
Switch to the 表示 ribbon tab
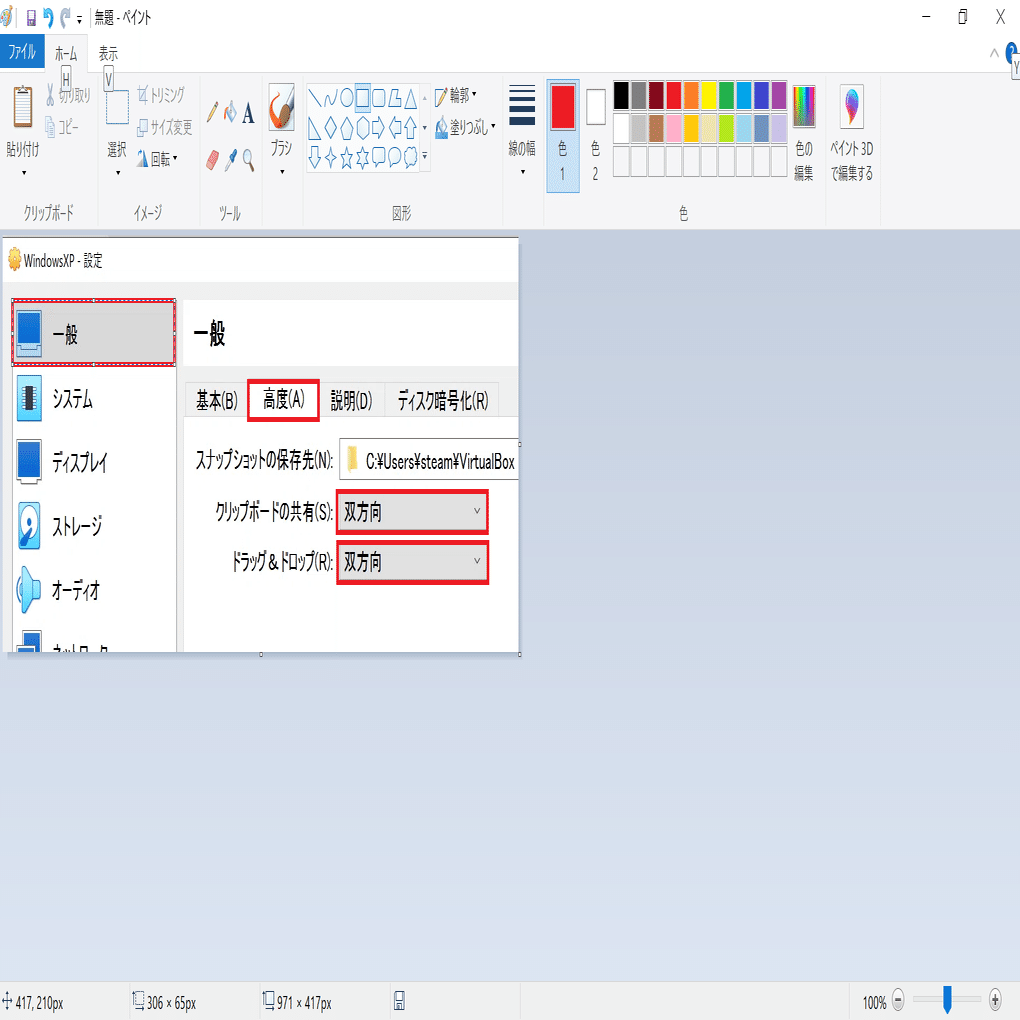click(108, 53)
